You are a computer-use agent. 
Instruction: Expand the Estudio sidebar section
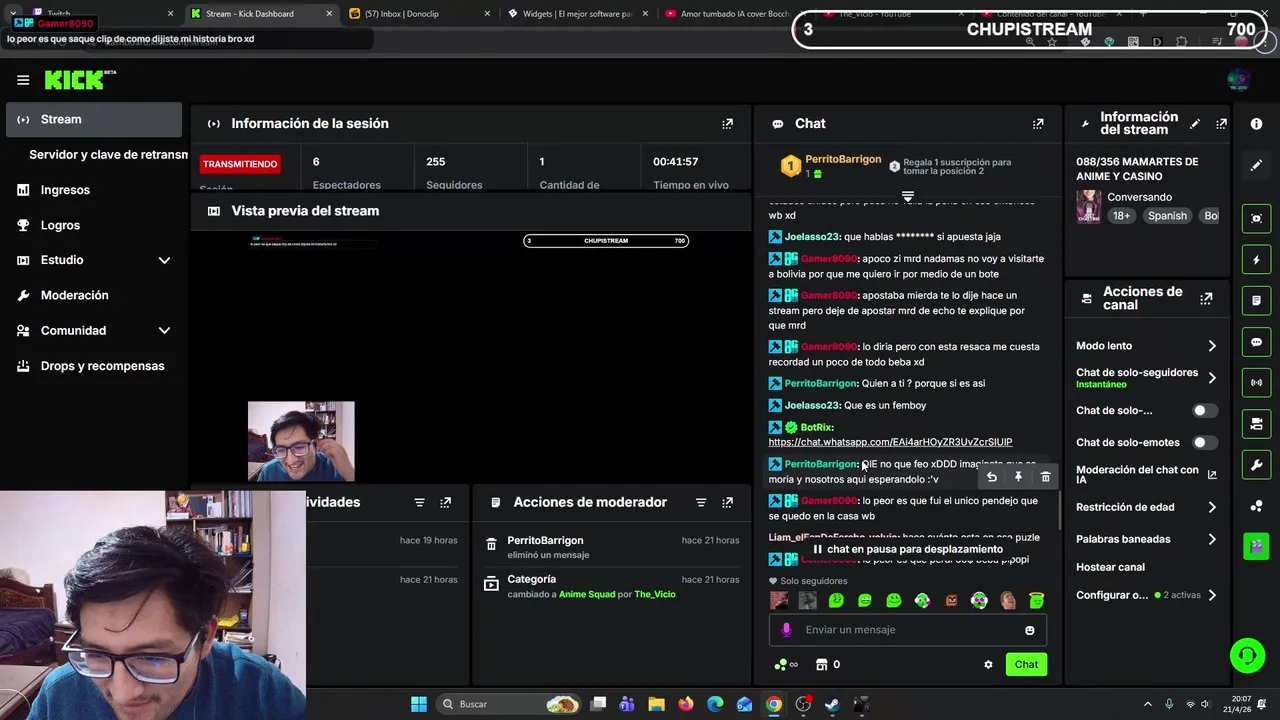click(x=164, y=260)
